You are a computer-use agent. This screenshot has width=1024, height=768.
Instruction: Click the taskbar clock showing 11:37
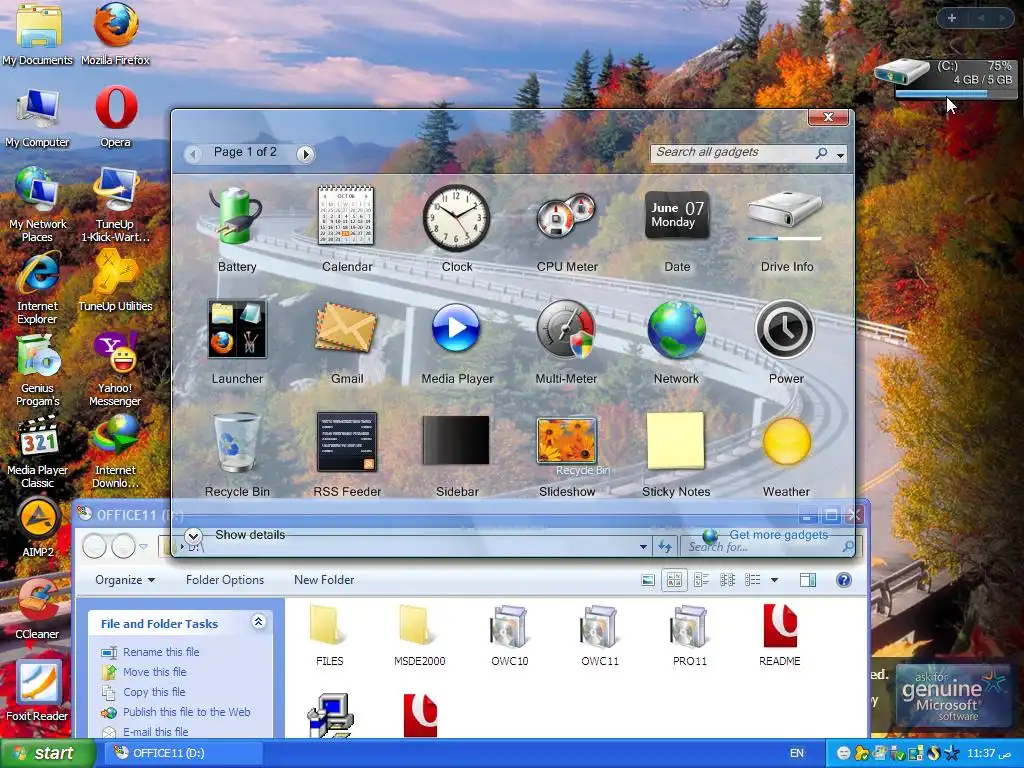pos(989,754)
